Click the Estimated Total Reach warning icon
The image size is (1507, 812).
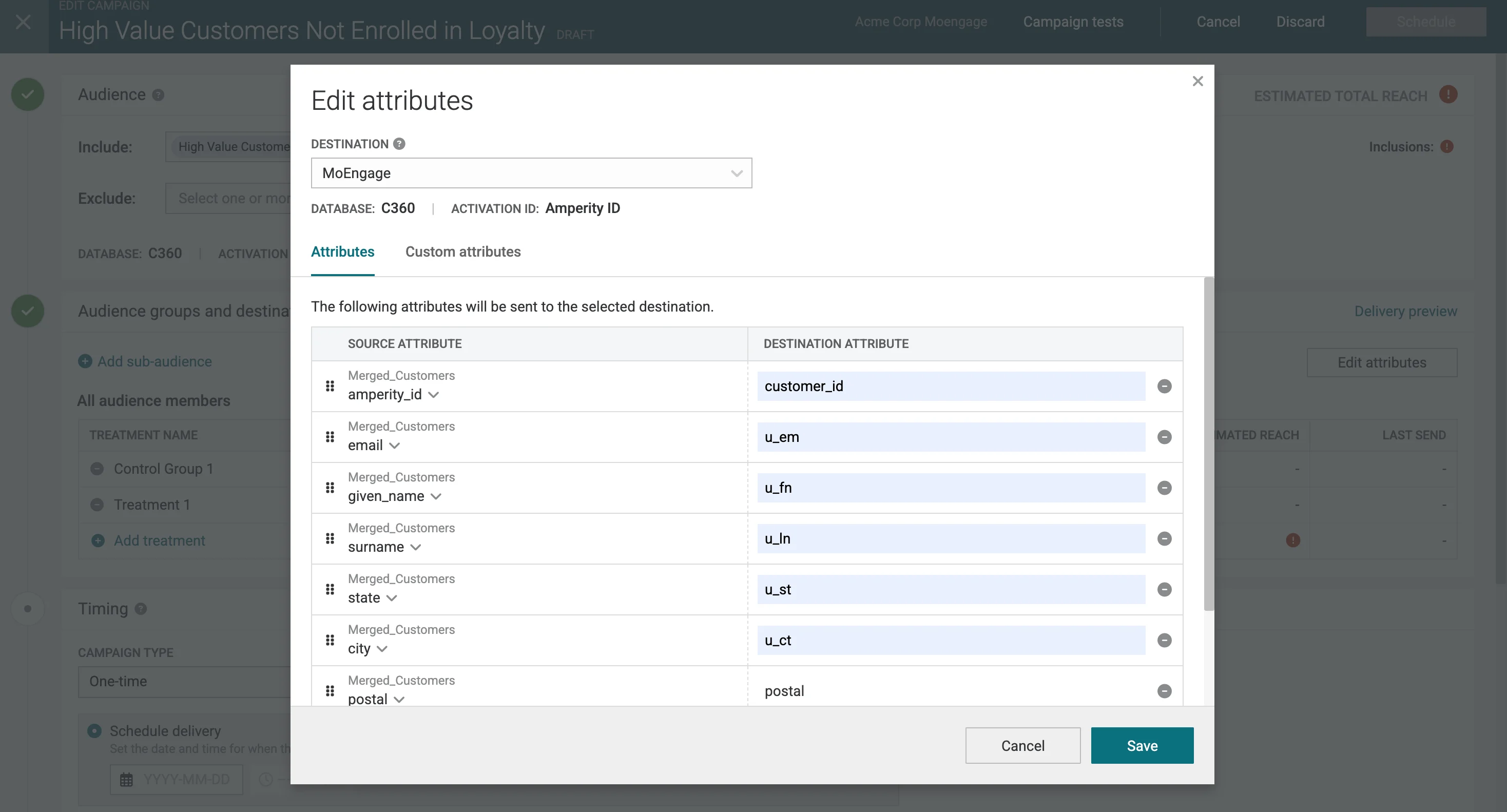(1448, 95)
